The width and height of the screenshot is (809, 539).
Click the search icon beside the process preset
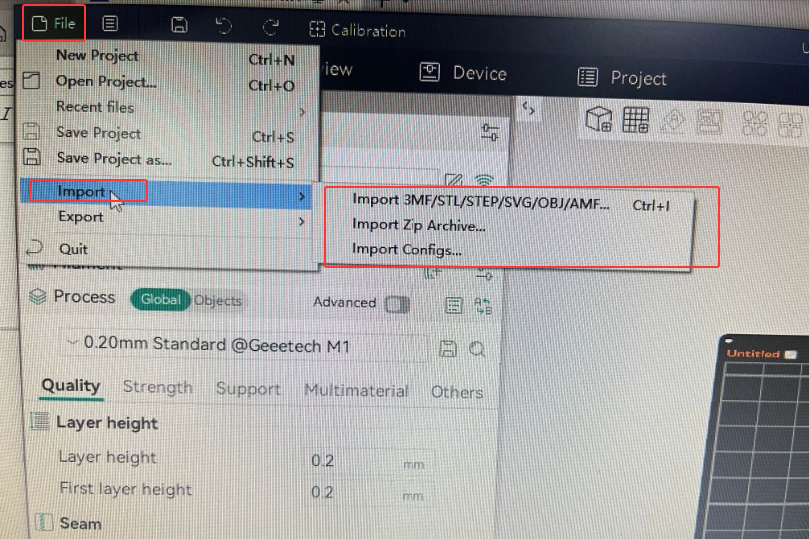[x=477, y=349]
